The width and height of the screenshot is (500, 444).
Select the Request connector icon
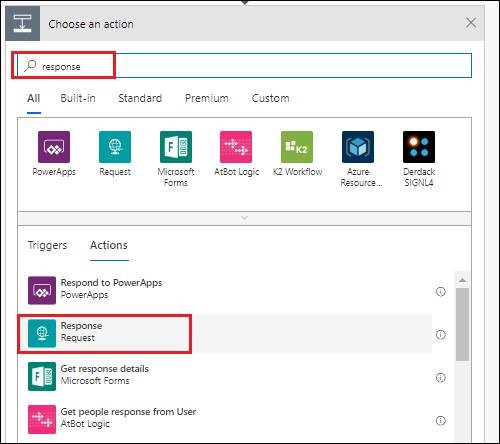115,147
